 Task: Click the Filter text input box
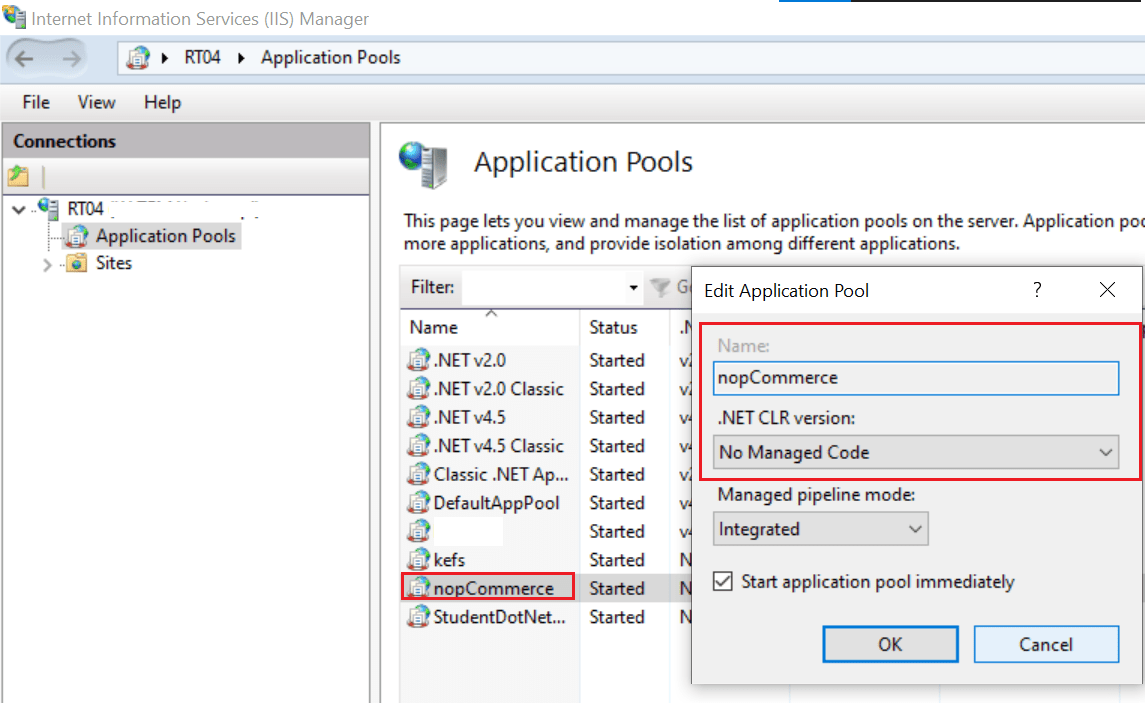[543, 288]
